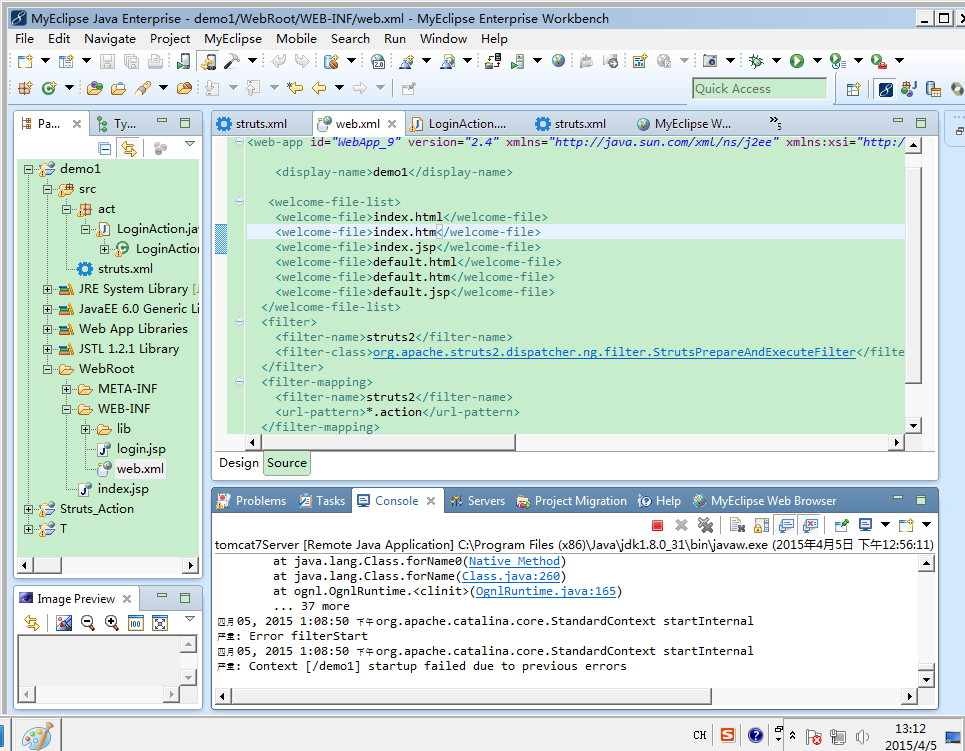965x751 pixels.
Task: Click the Debug bug icon
Action: [x=756, y=61]
